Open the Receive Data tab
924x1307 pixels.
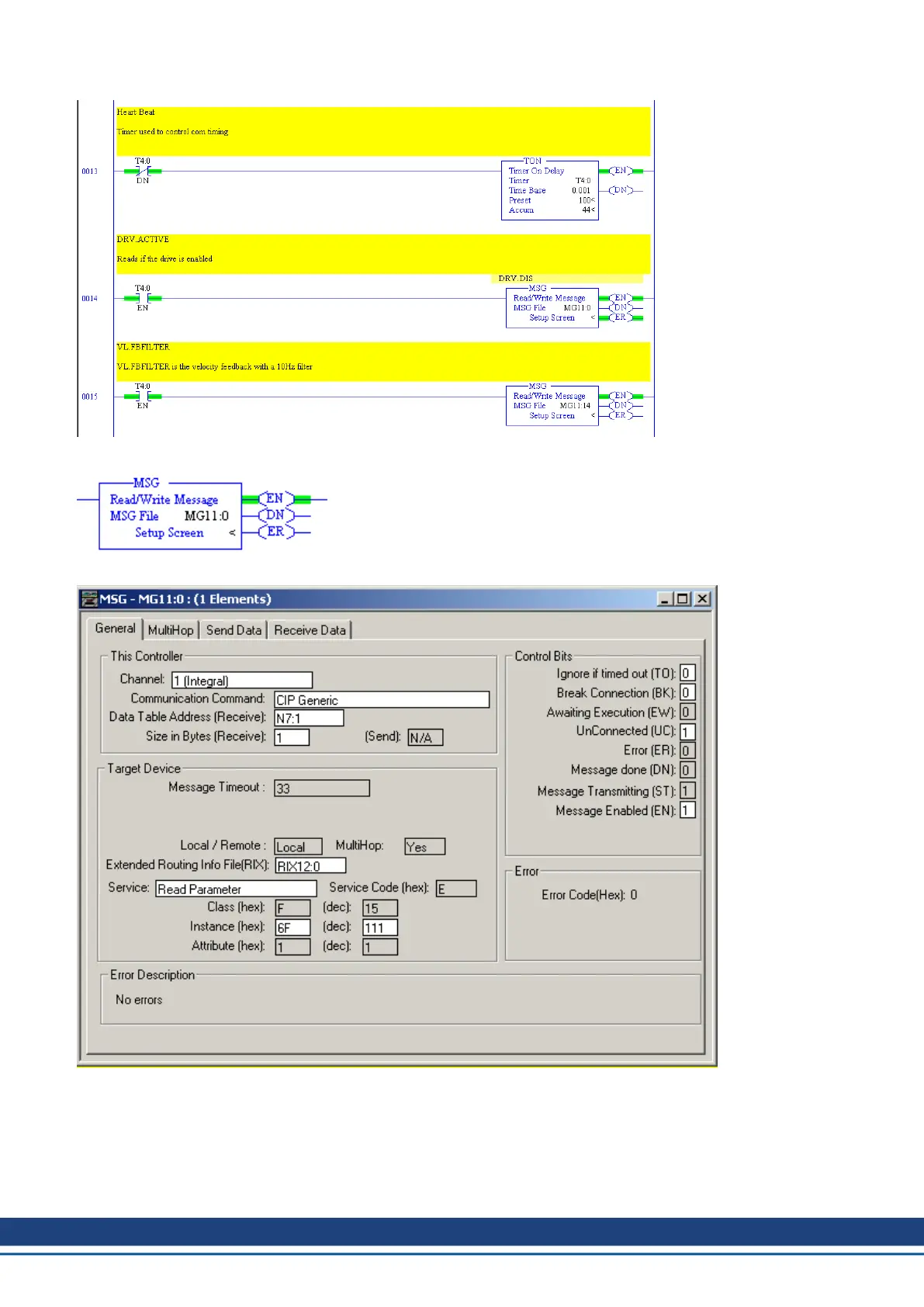pos(310,630)
